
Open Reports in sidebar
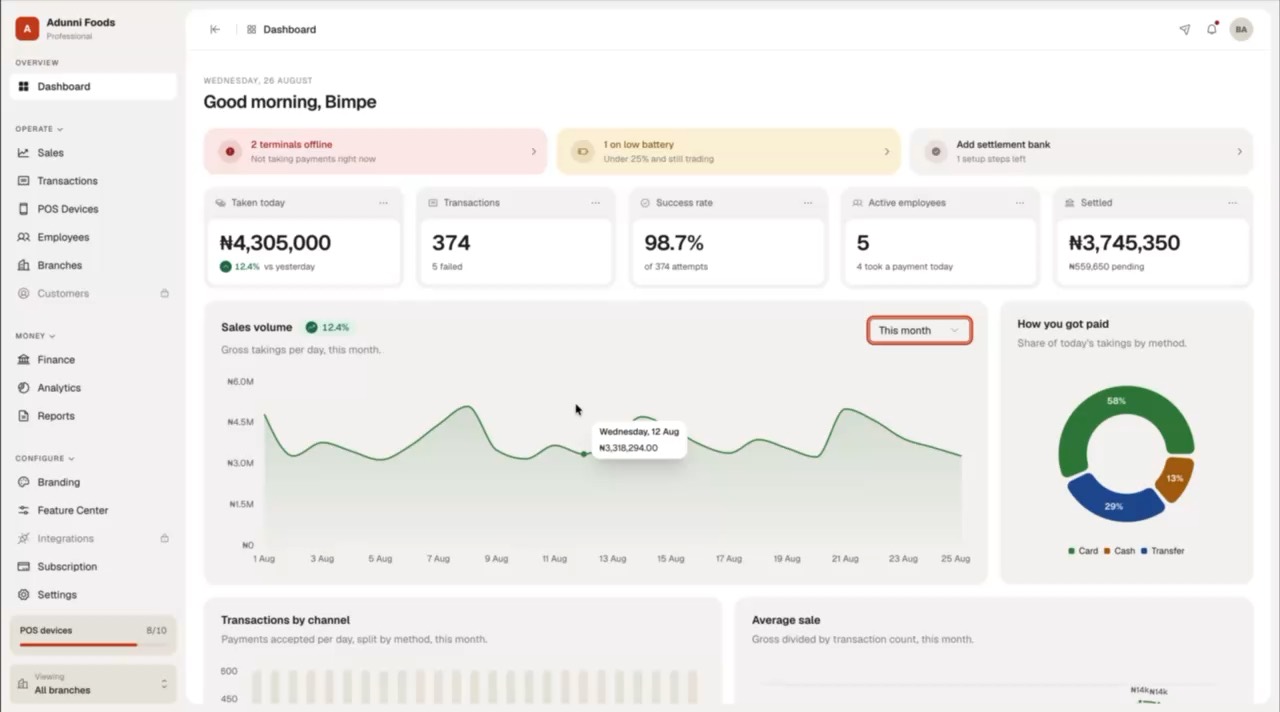(x=93, y=416)
